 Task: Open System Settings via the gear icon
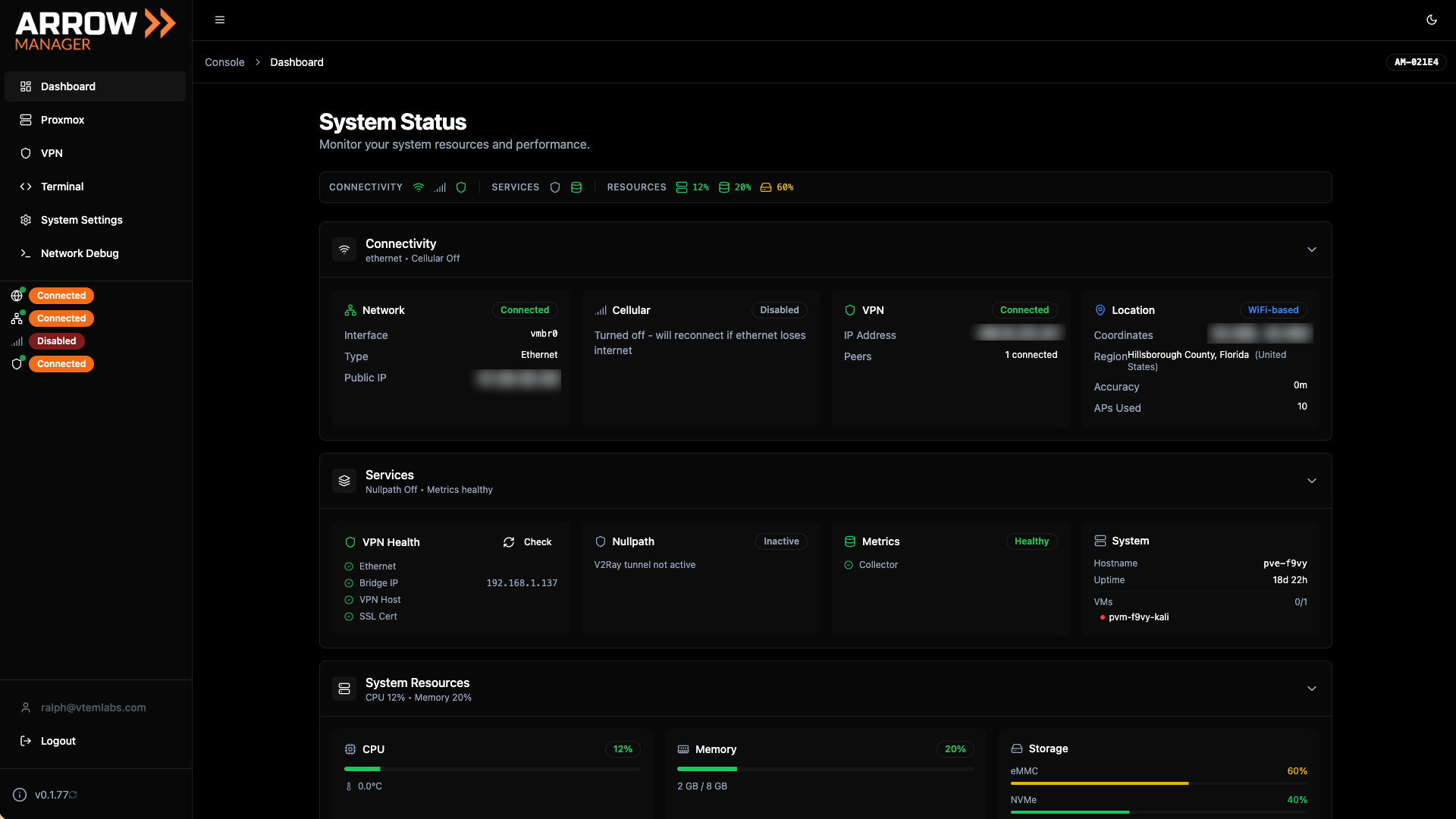(x=25, y=220)
